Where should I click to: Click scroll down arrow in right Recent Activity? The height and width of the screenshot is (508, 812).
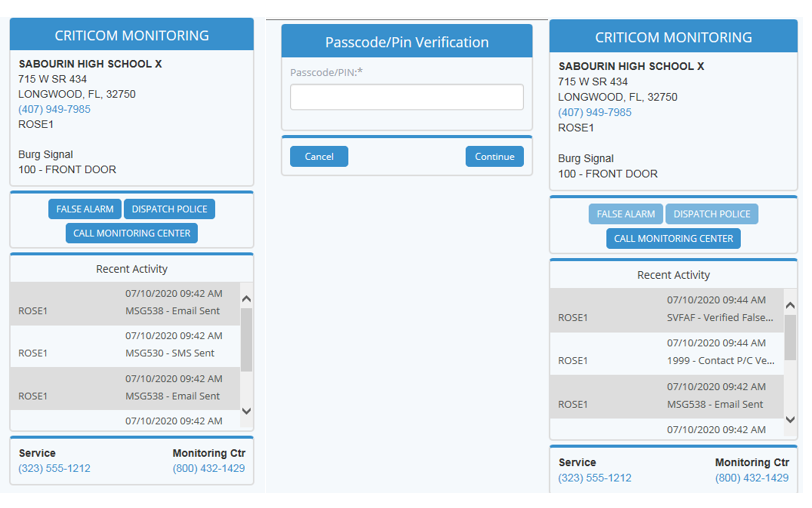(790, 419)
